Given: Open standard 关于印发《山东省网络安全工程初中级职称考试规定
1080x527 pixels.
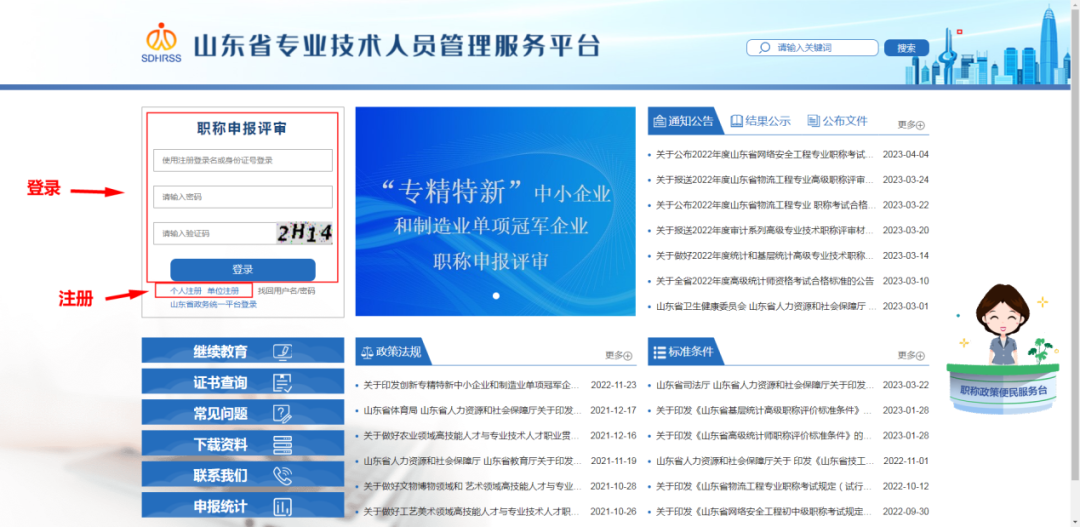Looking at the screenshot, I should [x=765, y=512].
